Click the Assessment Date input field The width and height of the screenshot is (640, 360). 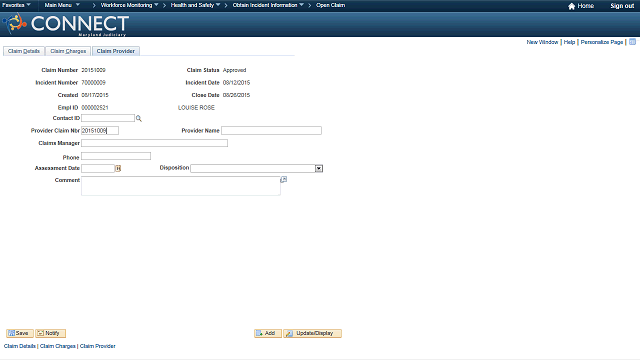pyautogui.click(x=98, y=169)
